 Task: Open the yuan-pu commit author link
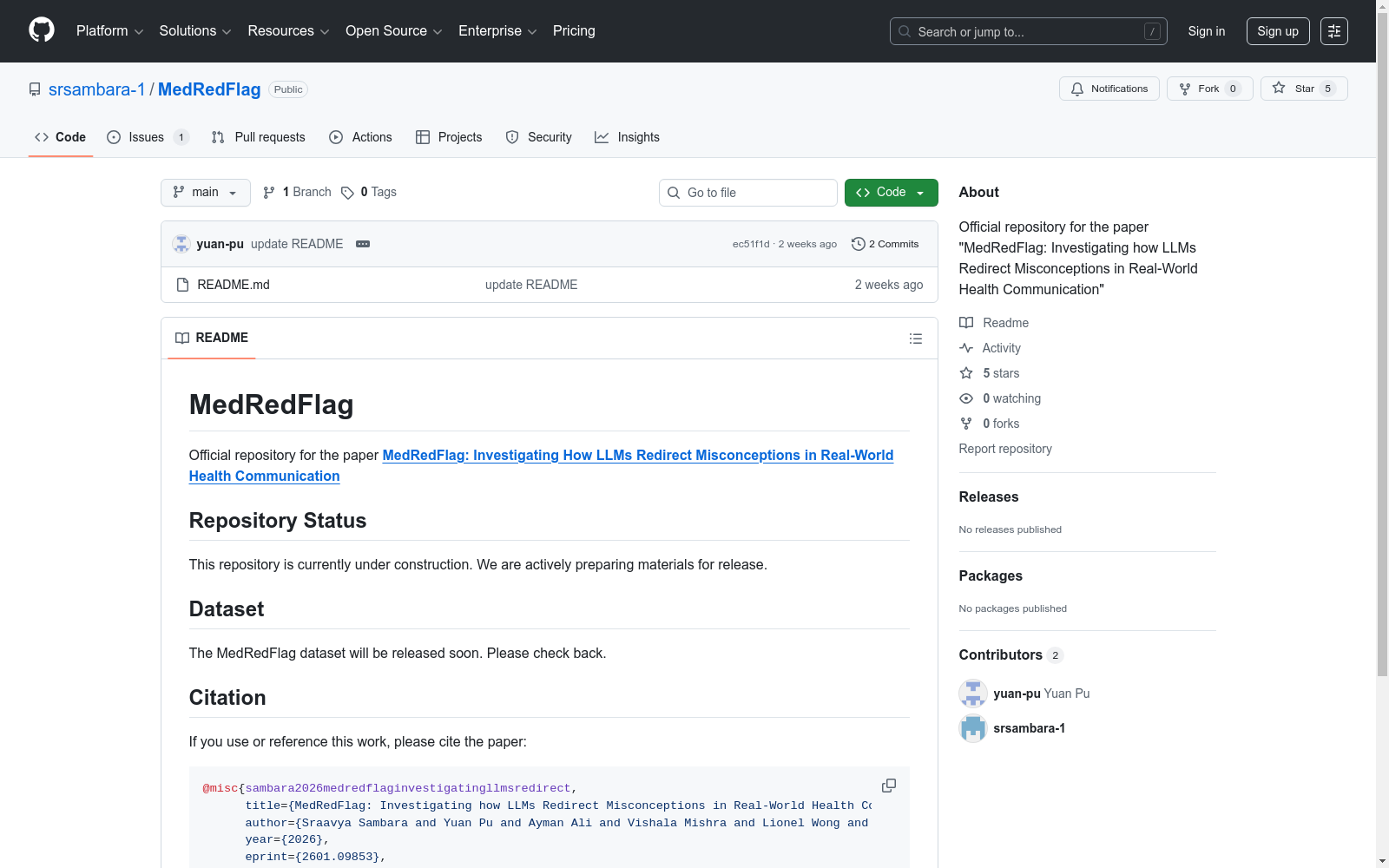[221, 244]
